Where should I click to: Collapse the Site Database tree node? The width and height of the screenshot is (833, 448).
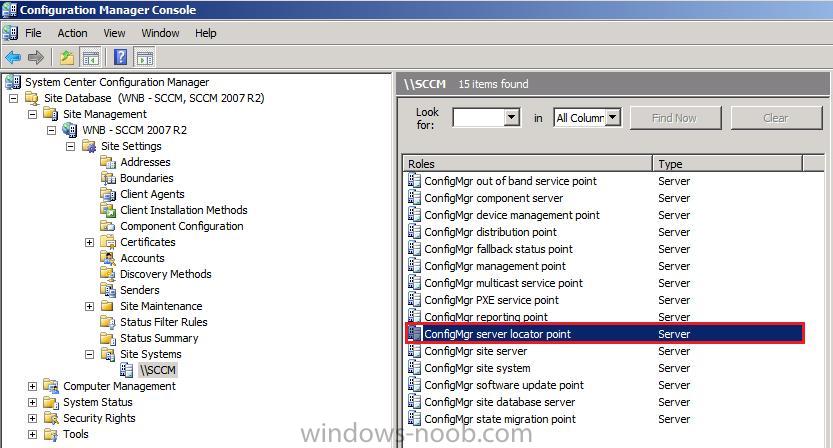pyautogui.click(x=13, y=98)
